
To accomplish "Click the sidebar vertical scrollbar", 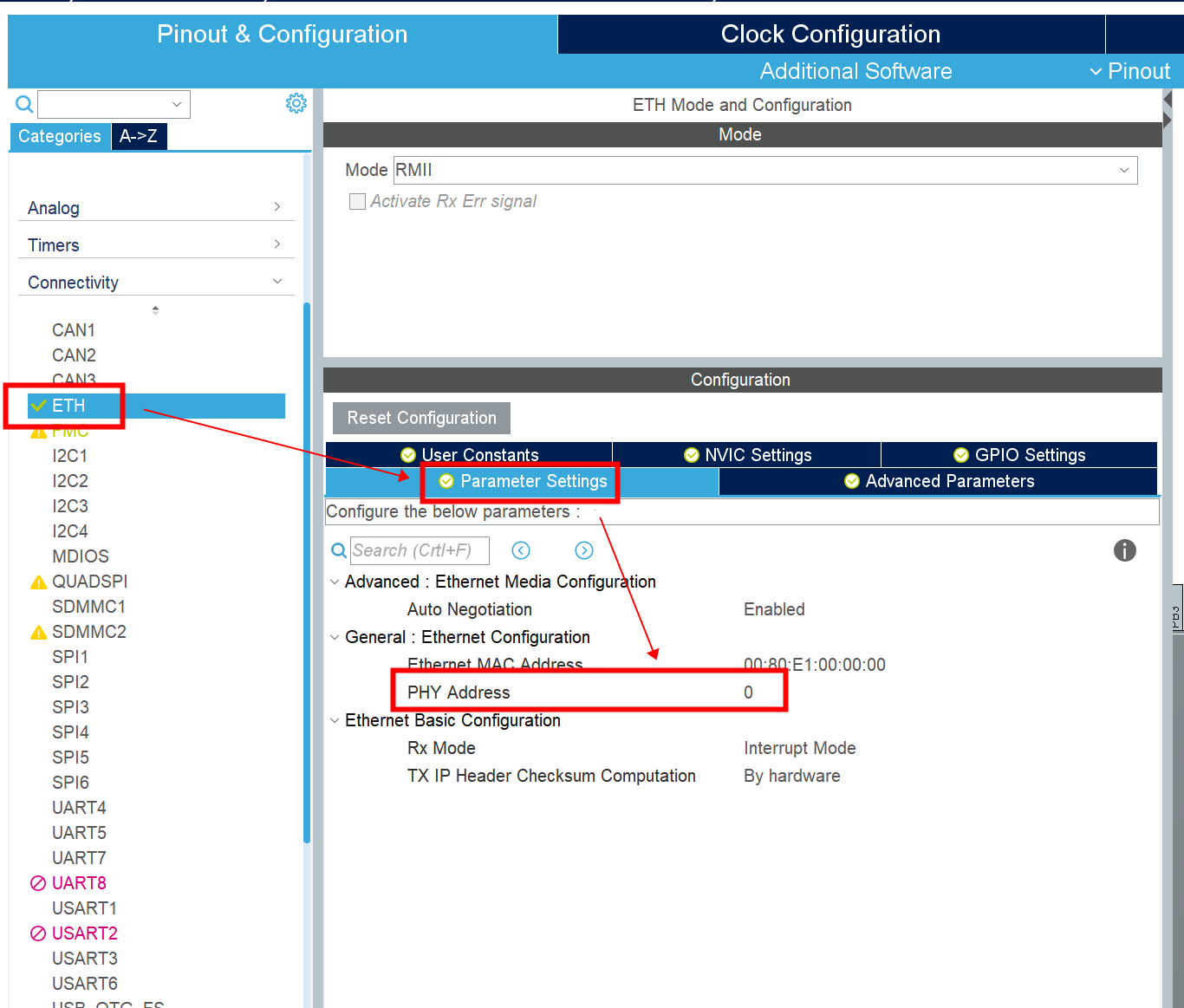I will coord(307,572).
